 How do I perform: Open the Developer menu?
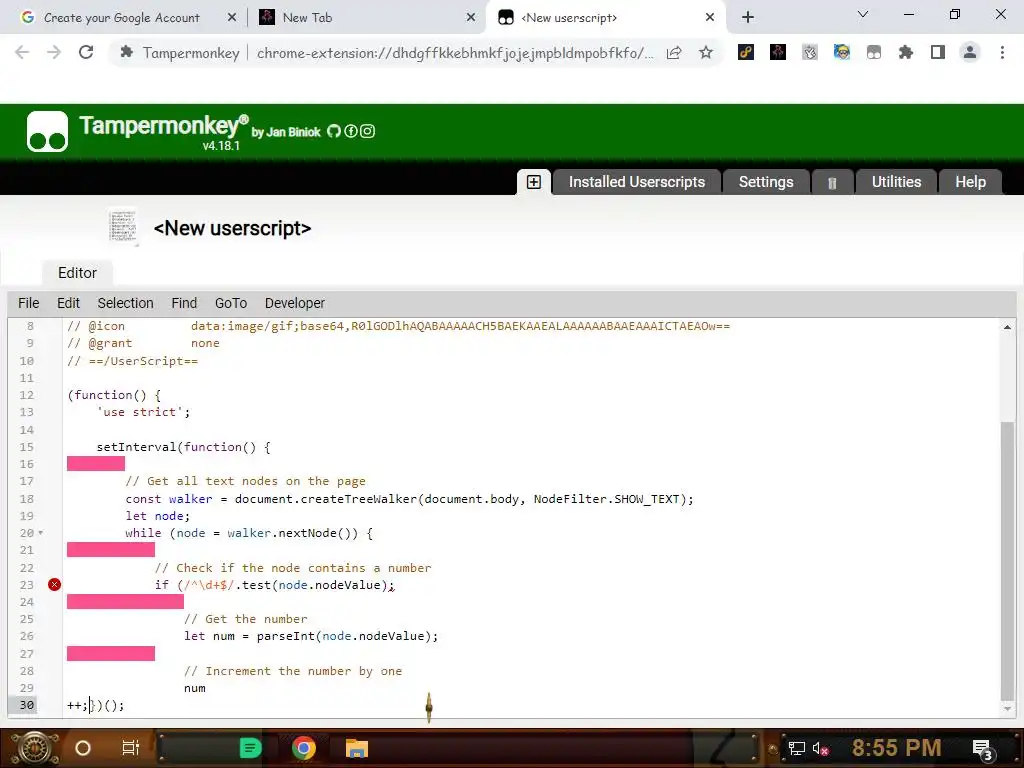295,304
